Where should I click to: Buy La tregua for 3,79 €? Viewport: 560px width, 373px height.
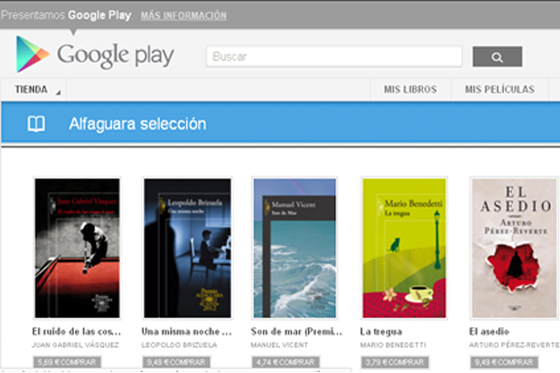395,362
